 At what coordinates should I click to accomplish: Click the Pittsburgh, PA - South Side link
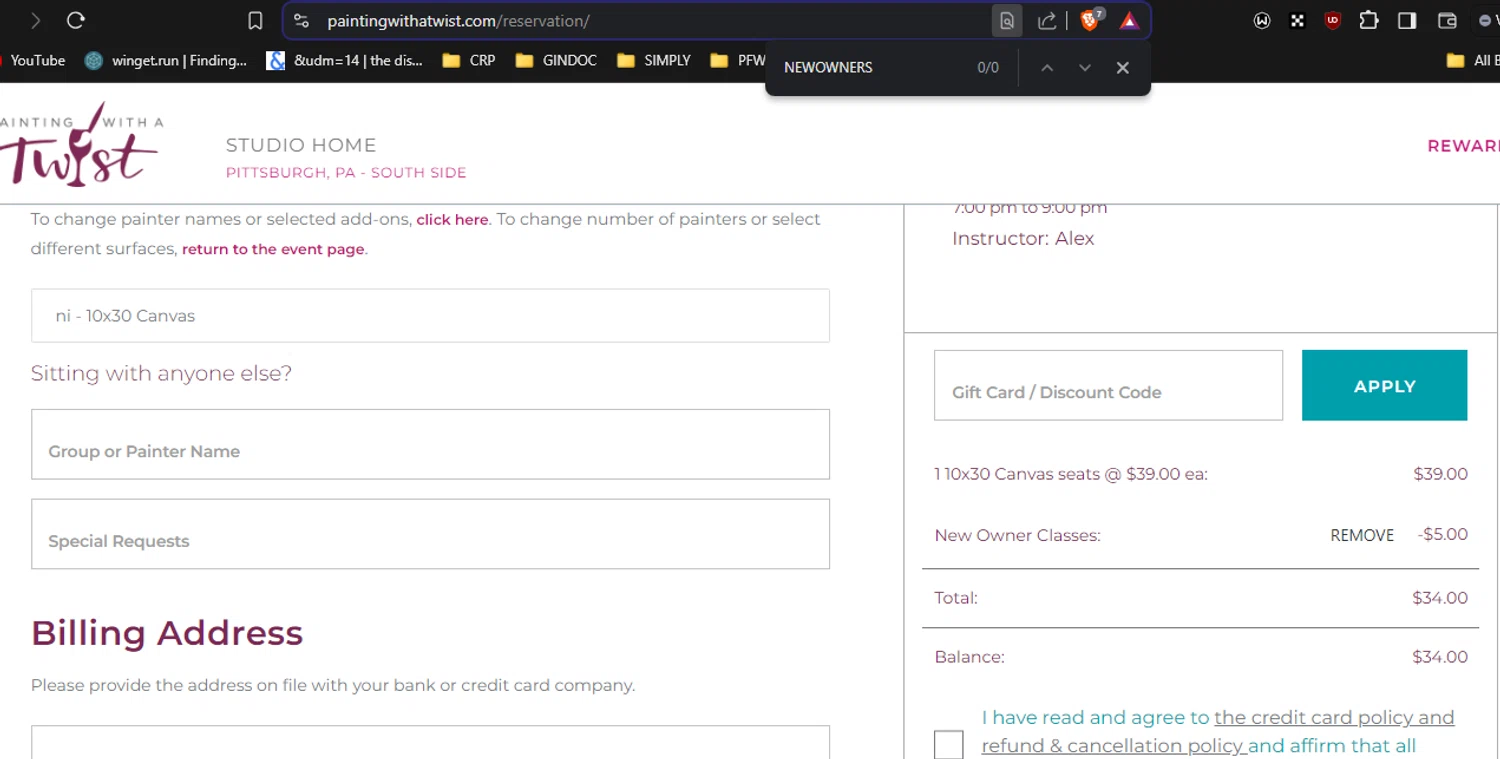[346, 173]
